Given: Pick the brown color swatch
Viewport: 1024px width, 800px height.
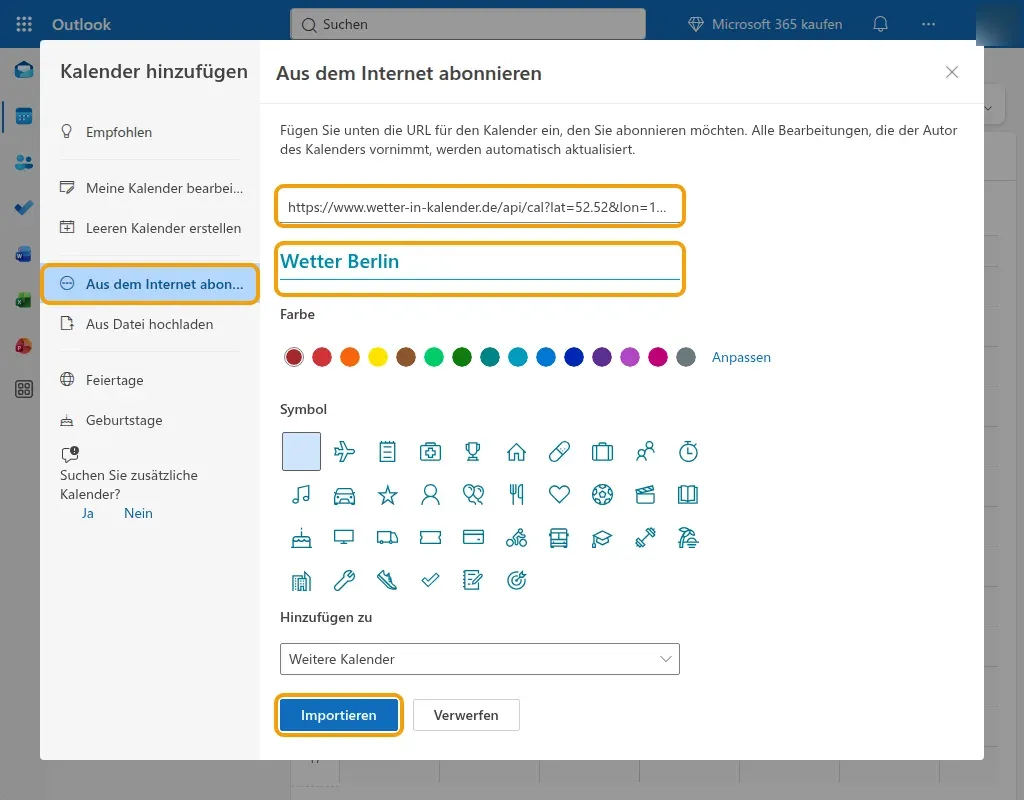Looking at the screenshot, I should 406,357.
